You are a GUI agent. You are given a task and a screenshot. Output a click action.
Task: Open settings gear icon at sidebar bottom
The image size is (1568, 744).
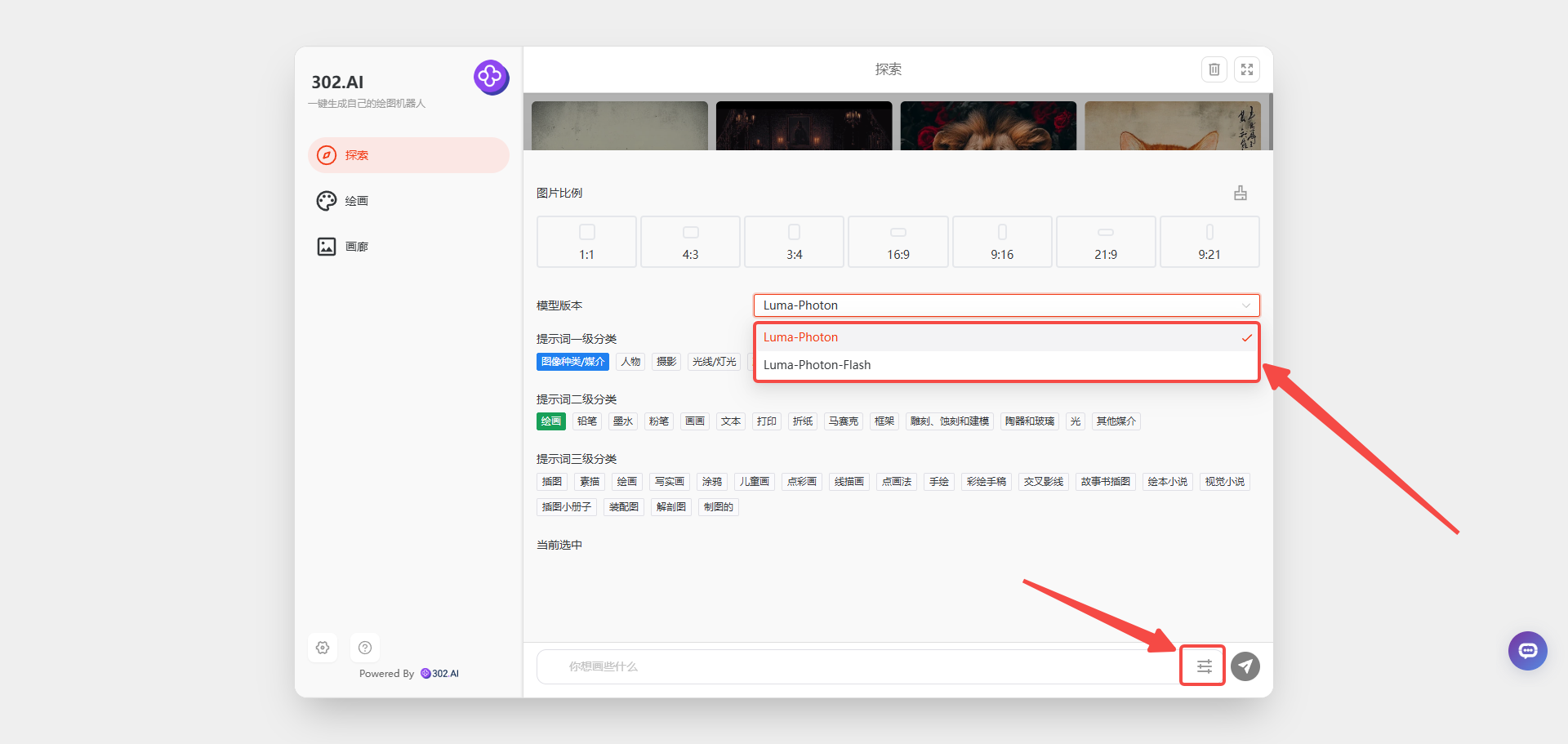click(323, 648)
